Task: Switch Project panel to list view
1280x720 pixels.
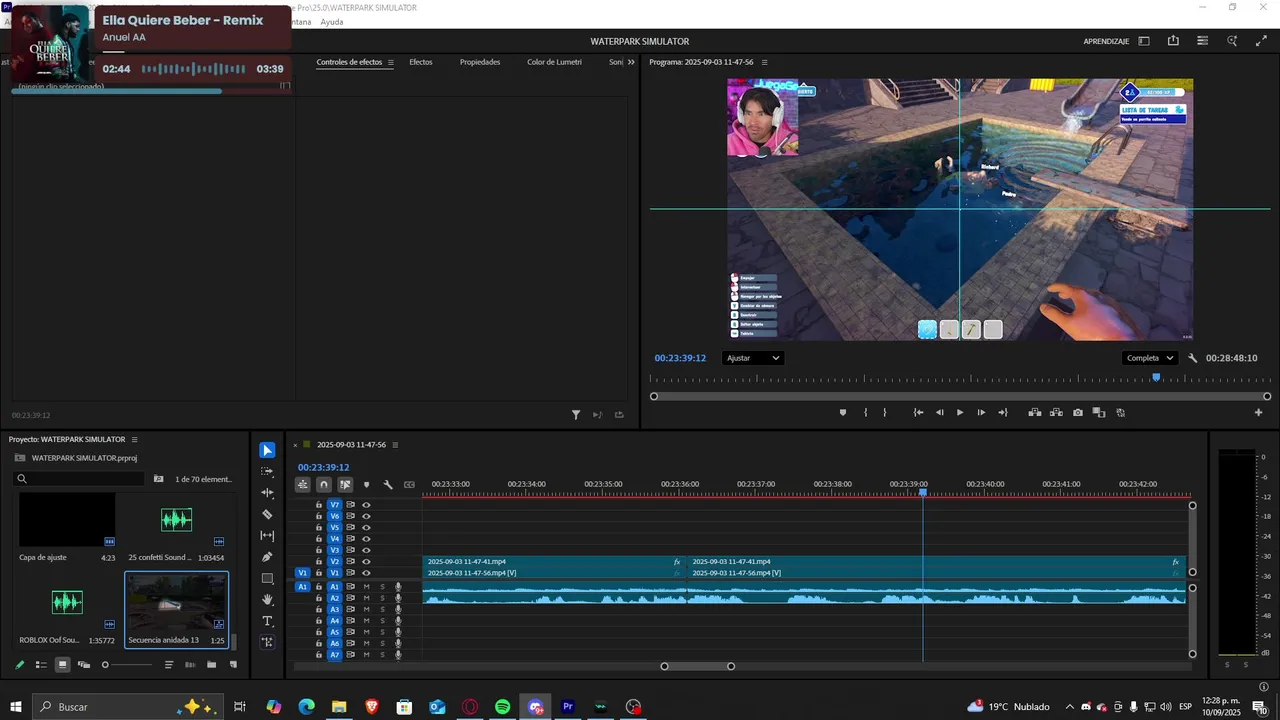Action: pyautogui.click(x=41, y=665)
